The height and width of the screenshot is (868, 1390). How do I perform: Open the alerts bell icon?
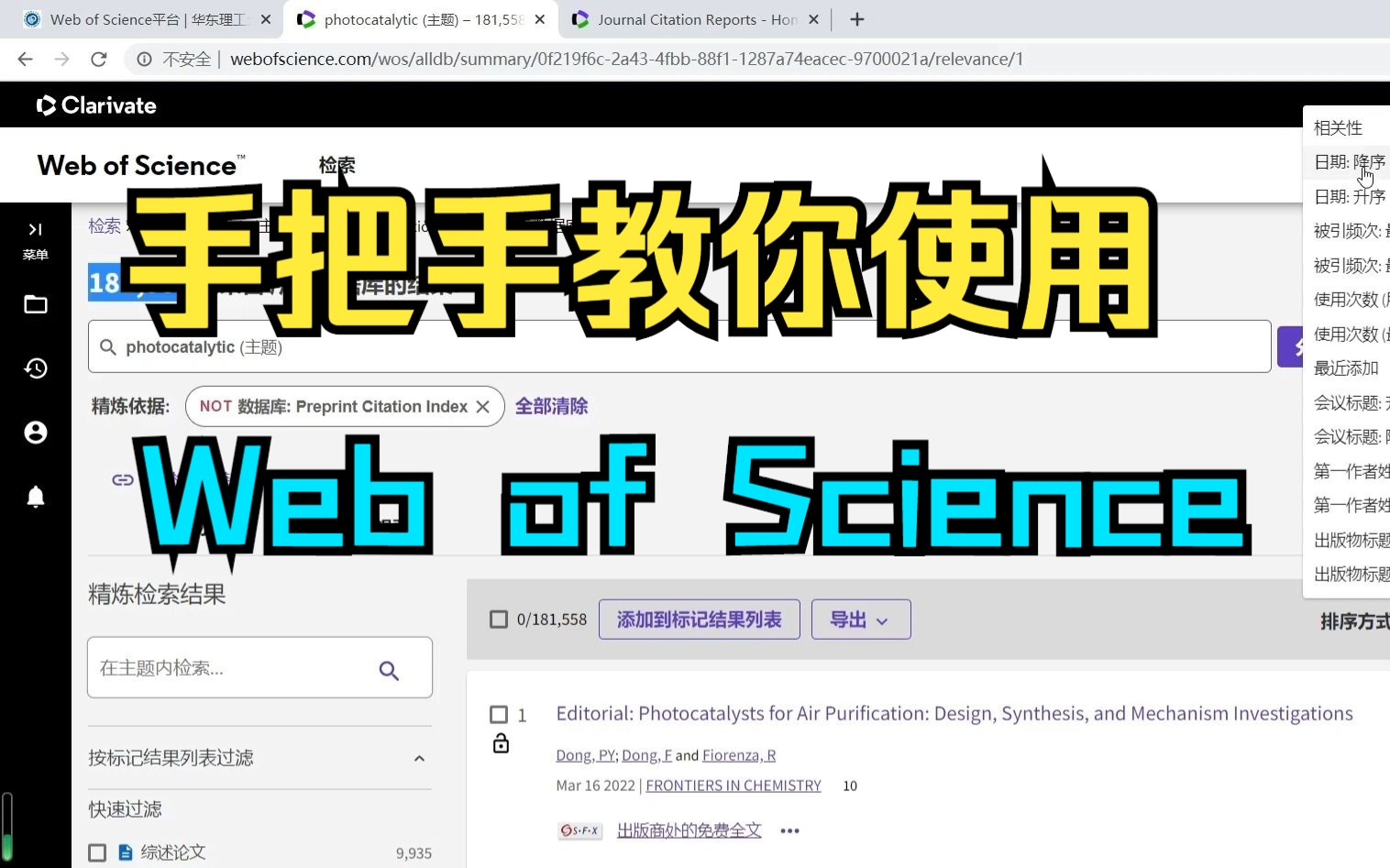coord(36,497)
